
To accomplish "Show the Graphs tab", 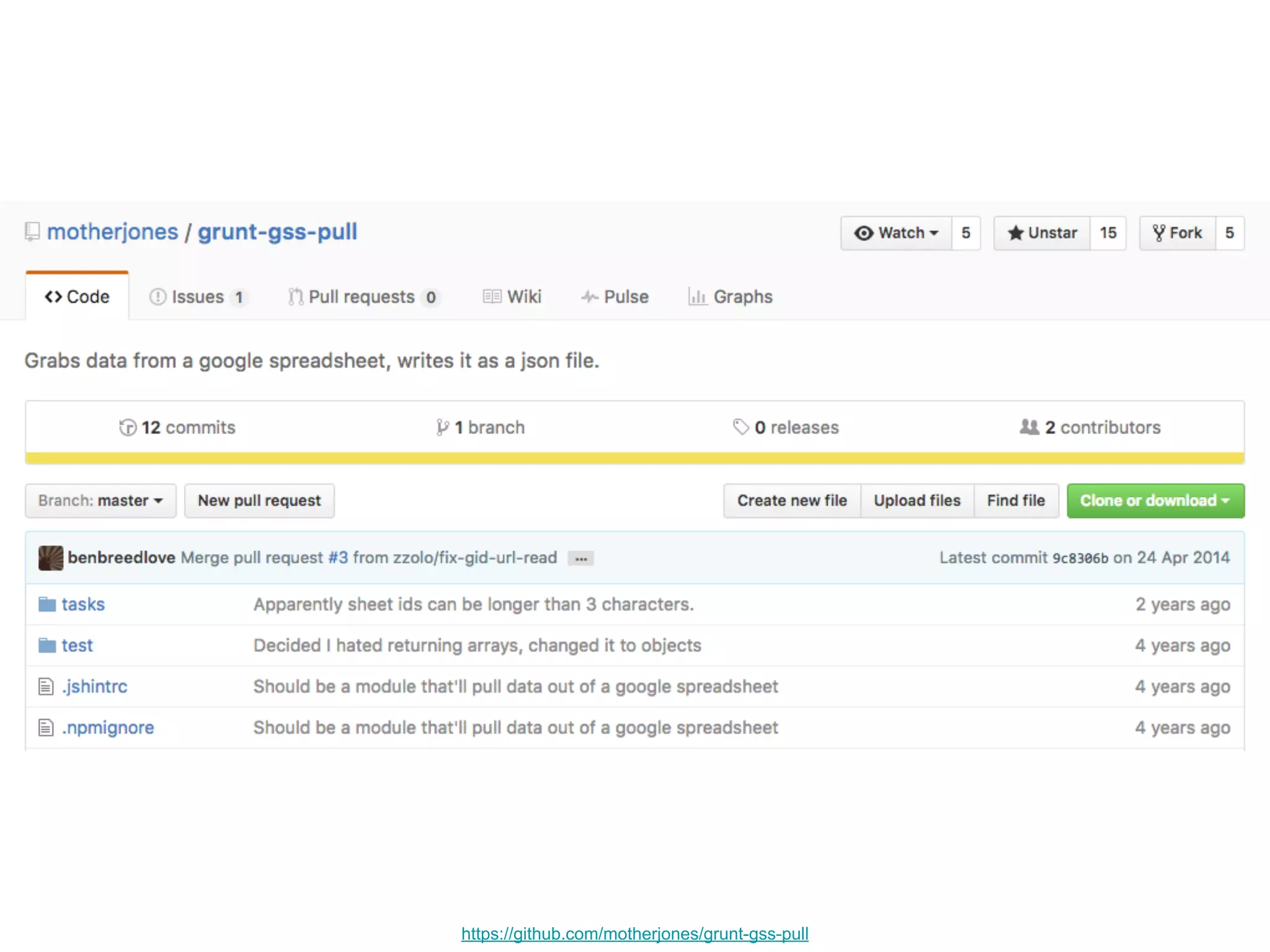I will click(730, 297).
